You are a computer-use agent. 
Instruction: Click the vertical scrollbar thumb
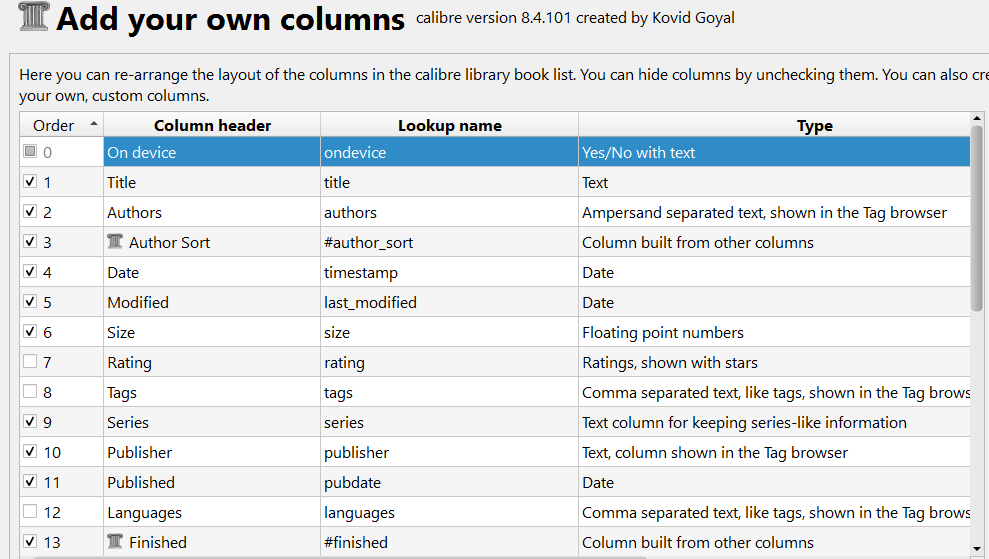click(x=976, y=218)
